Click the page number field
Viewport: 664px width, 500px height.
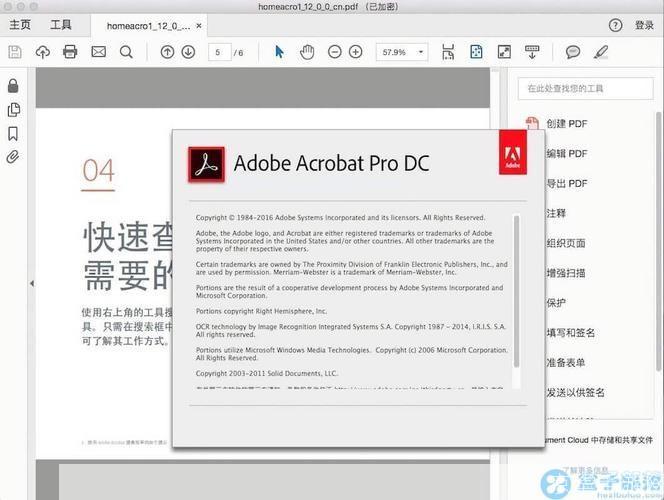coord(219,52)
